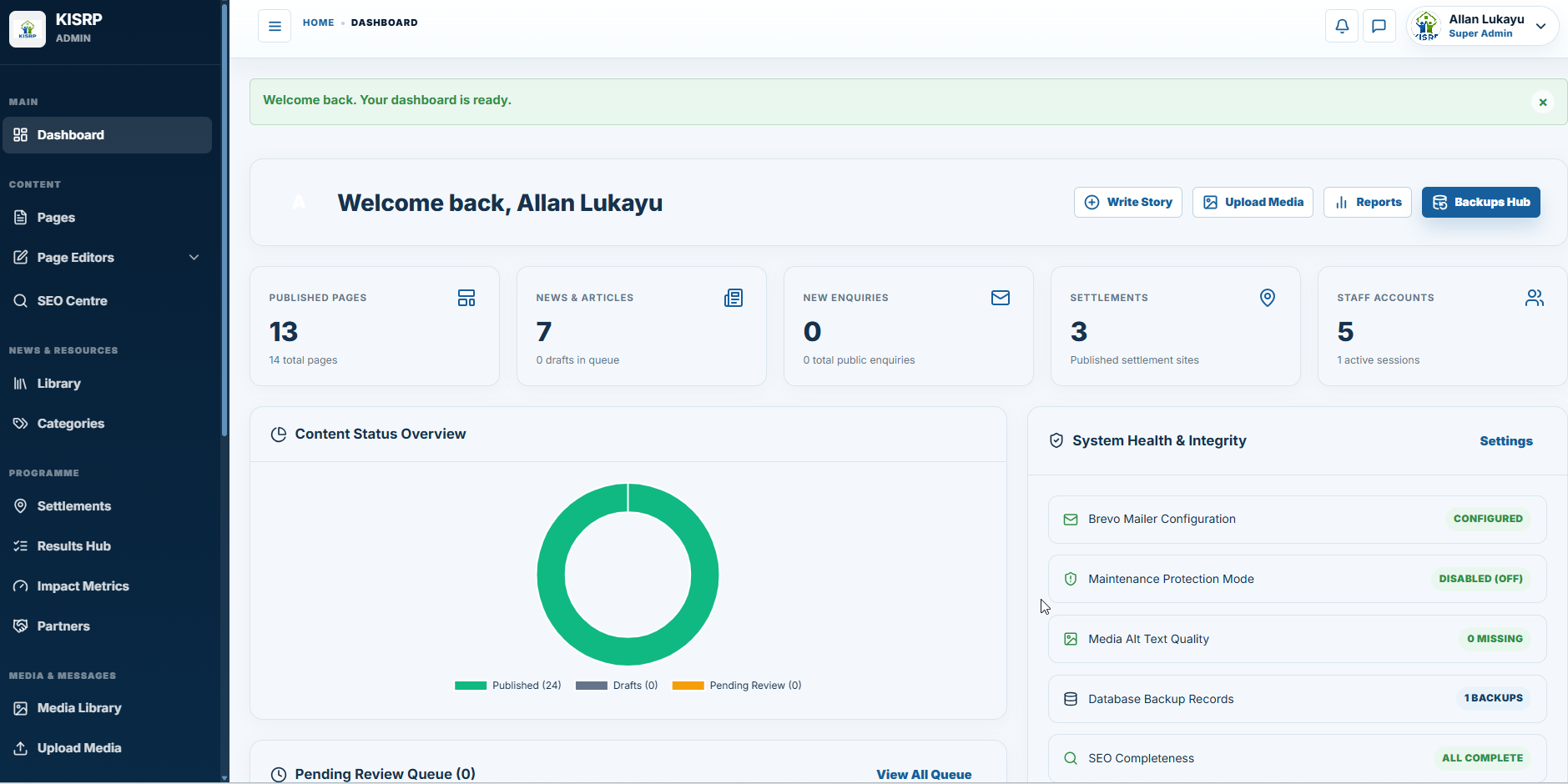Go to Dashboard in sidebar

[x=107, y=135]
